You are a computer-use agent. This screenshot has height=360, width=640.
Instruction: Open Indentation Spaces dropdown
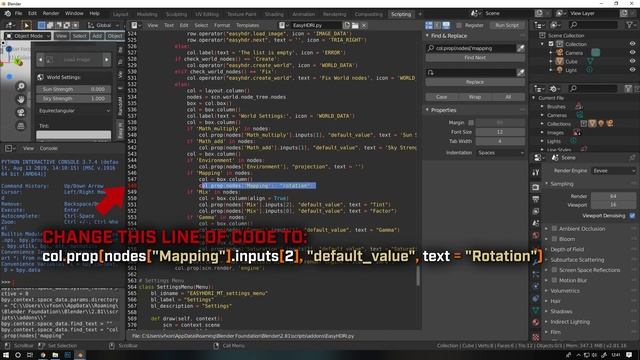pyautogui.click(x=500, y=153)
